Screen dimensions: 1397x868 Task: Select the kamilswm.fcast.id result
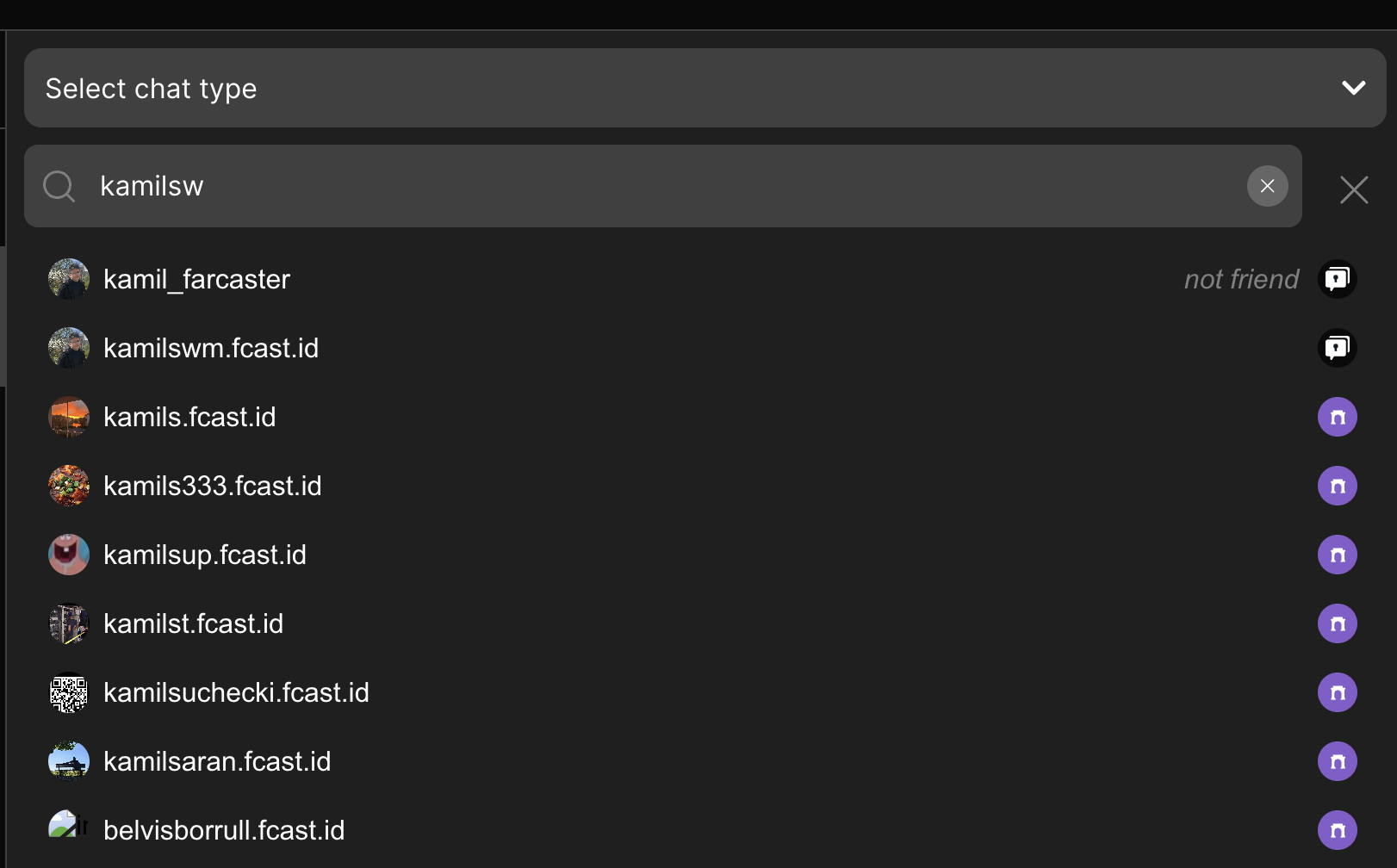(x=211, y=348)
